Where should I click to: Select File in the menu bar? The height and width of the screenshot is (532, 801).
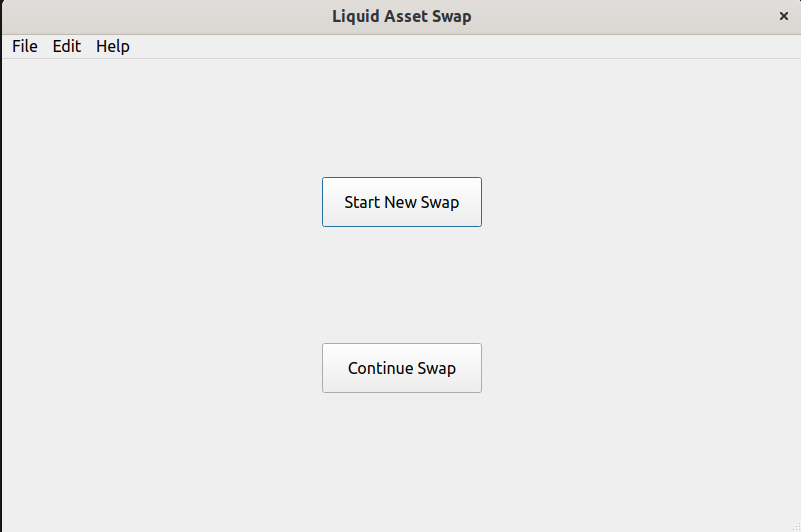tap(25, 46)
